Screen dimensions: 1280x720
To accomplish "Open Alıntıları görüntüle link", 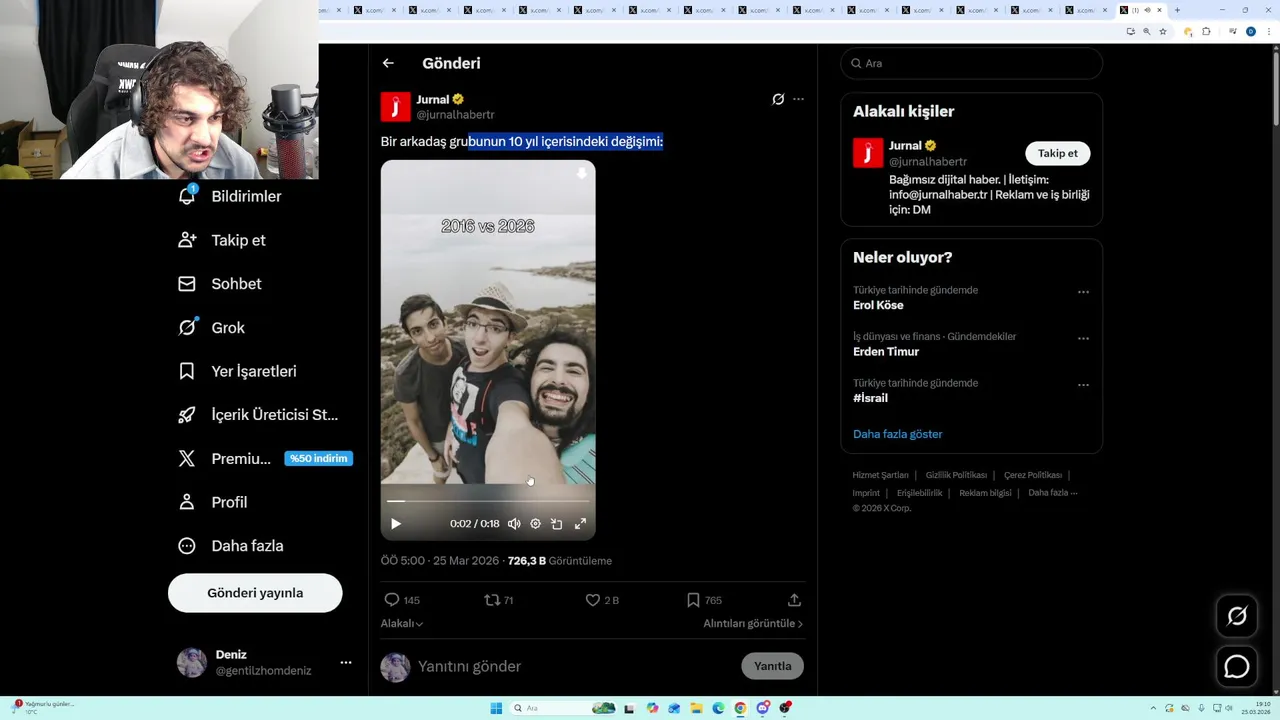I will 753,623.
